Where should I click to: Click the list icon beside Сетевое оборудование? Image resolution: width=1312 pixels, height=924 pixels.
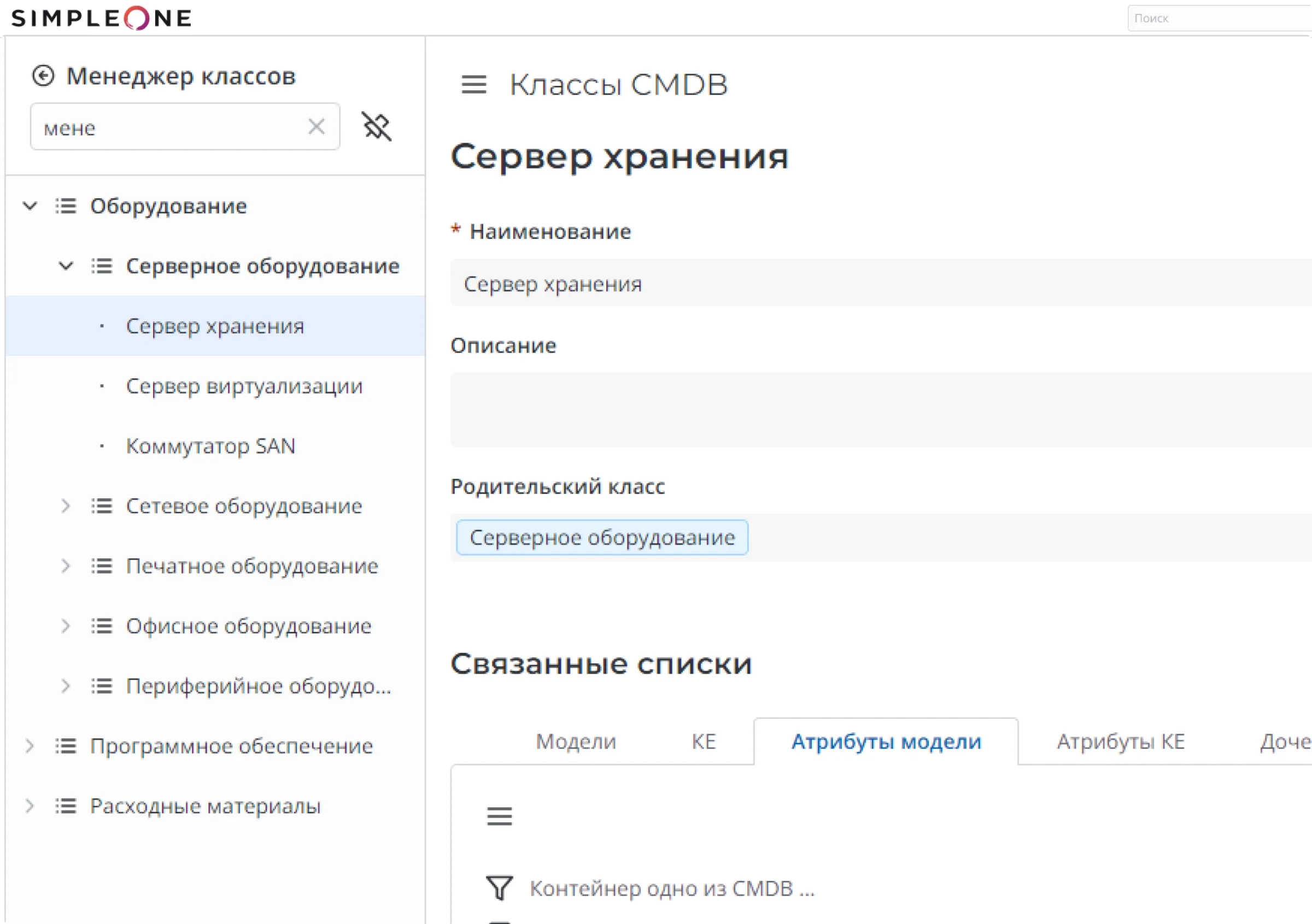pyautogui.click(x=102, y=506)
